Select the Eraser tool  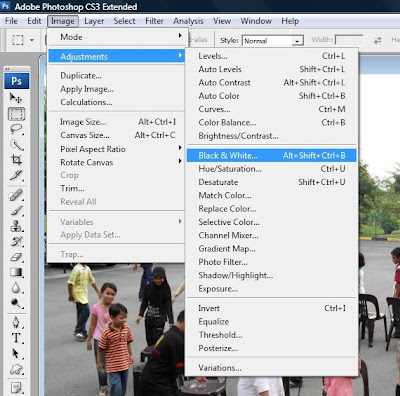(16, 257)
